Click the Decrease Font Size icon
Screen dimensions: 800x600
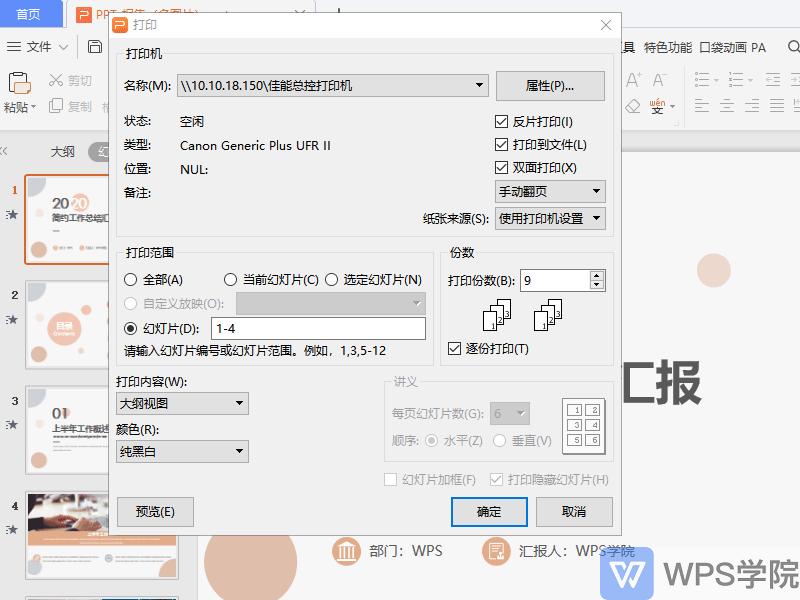657,78
